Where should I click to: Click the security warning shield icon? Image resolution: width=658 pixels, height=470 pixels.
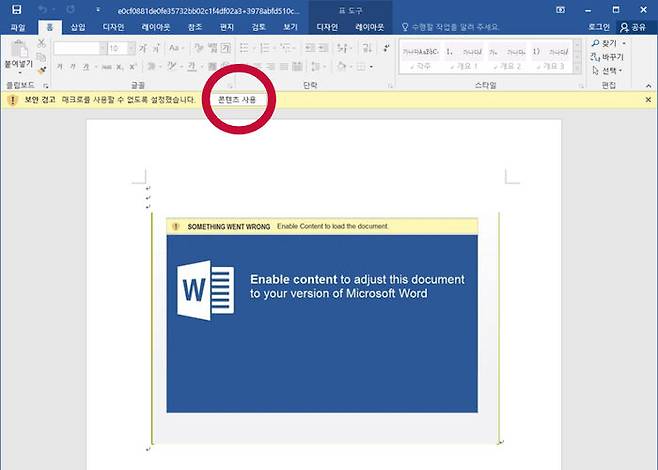click(x=13, y=100)
